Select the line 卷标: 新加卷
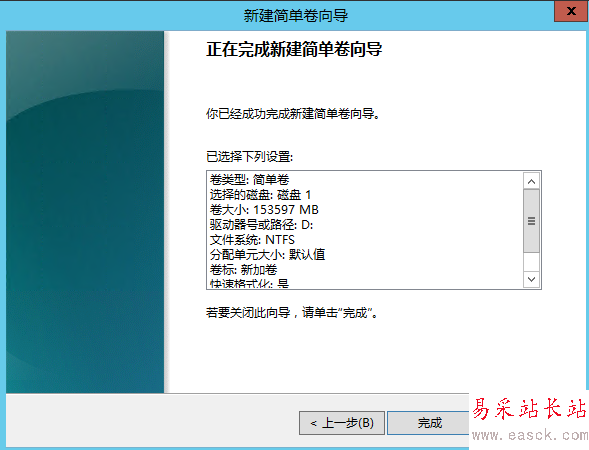Image resolution: width=589 pixels, height=450 pixels. [243, 270]
